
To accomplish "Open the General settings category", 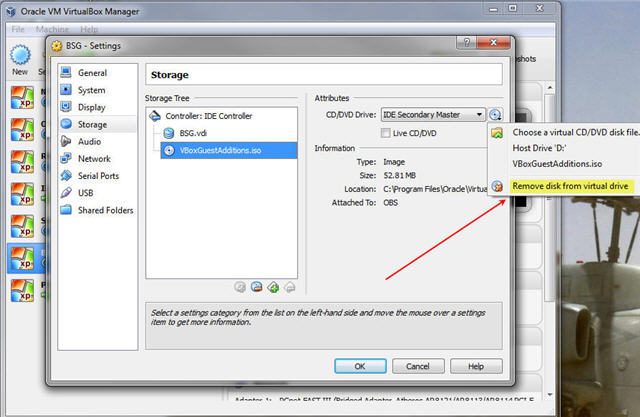I will coord(97,73).
